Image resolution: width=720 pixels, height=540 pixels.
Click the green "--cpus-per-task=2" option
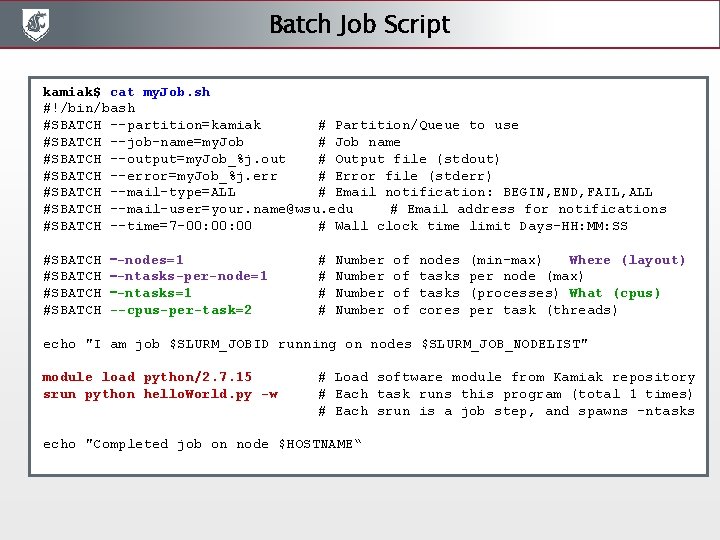tap(181, 310)
